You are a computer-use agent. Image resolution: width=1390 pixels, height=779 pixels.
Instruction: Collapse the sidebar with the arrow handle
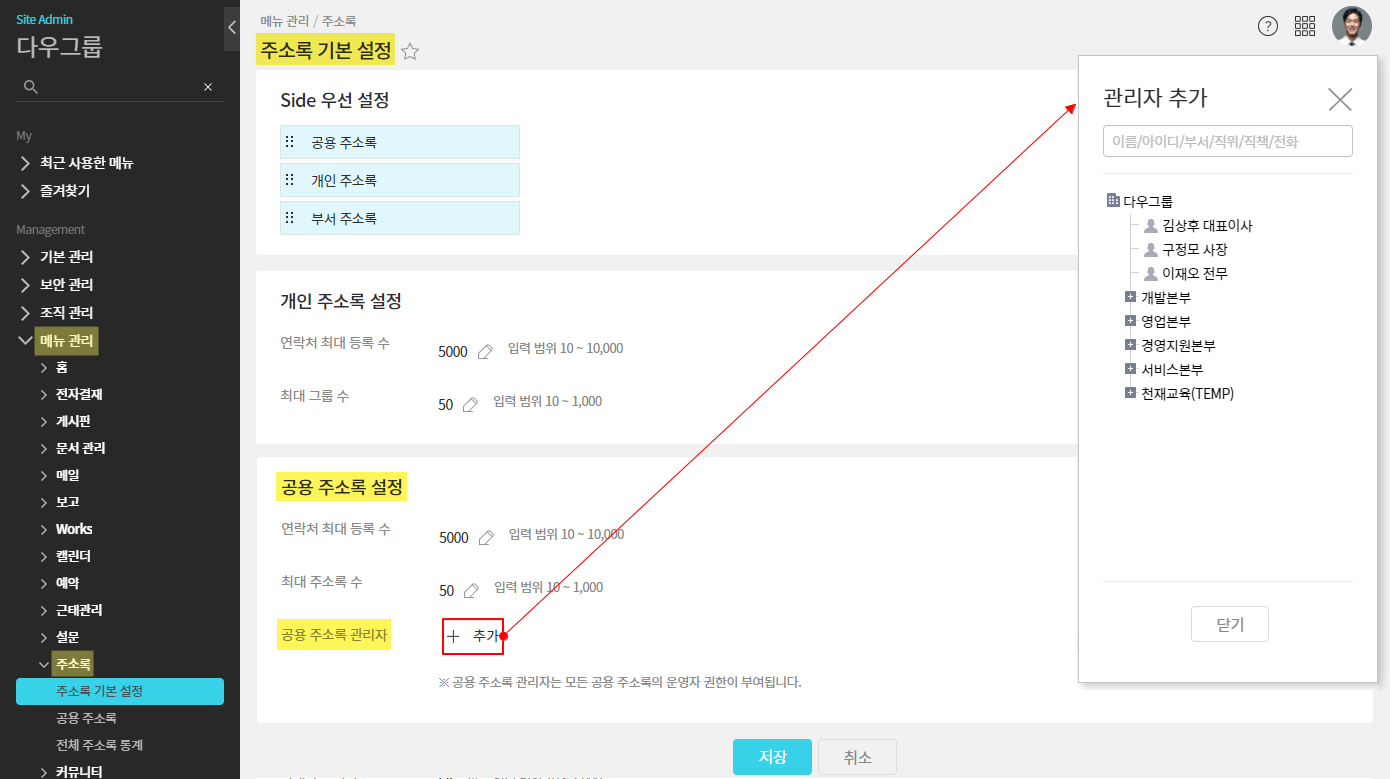point(232,28)
